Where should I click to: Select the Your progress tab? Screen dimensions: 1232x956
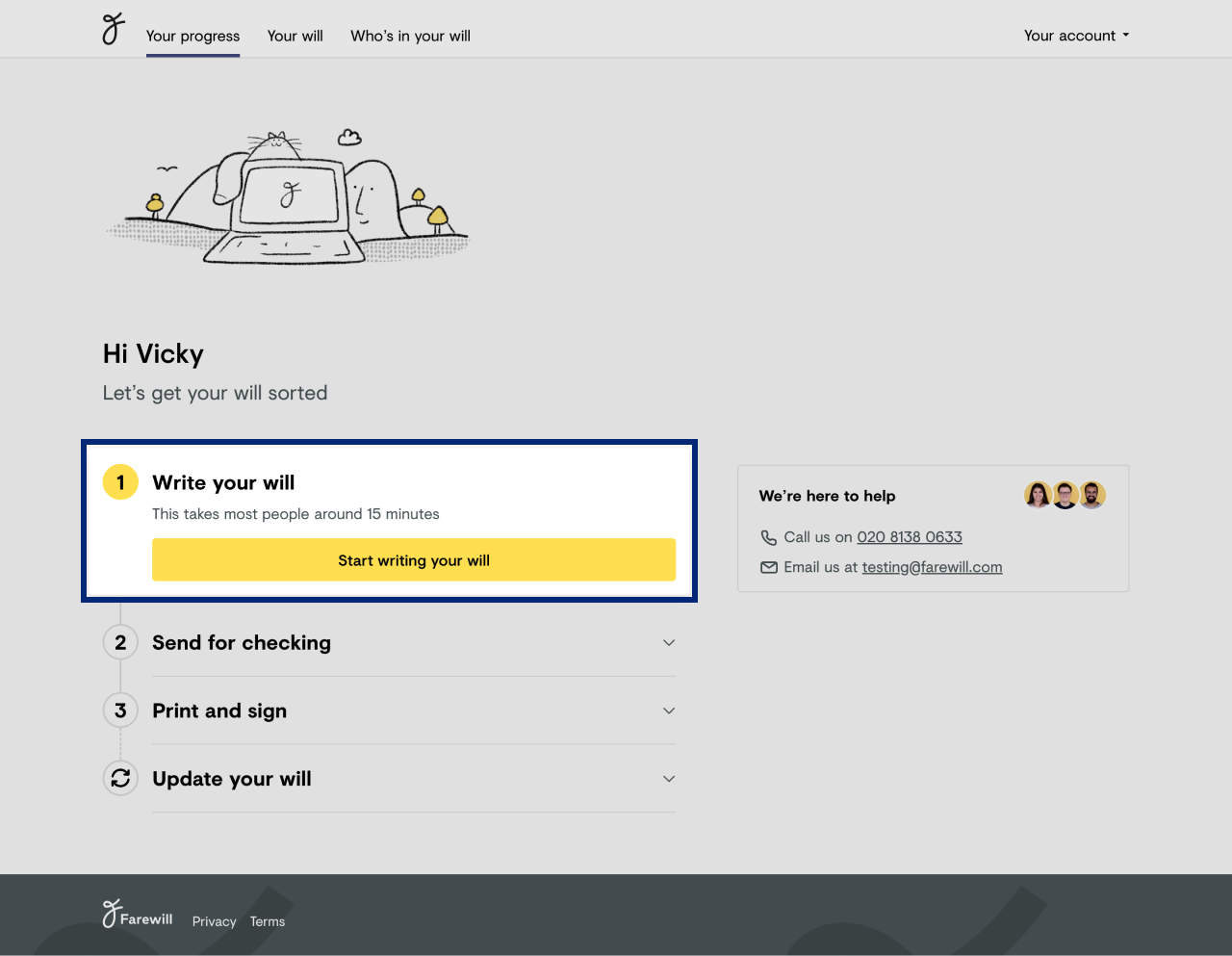(x=192, y=36)
